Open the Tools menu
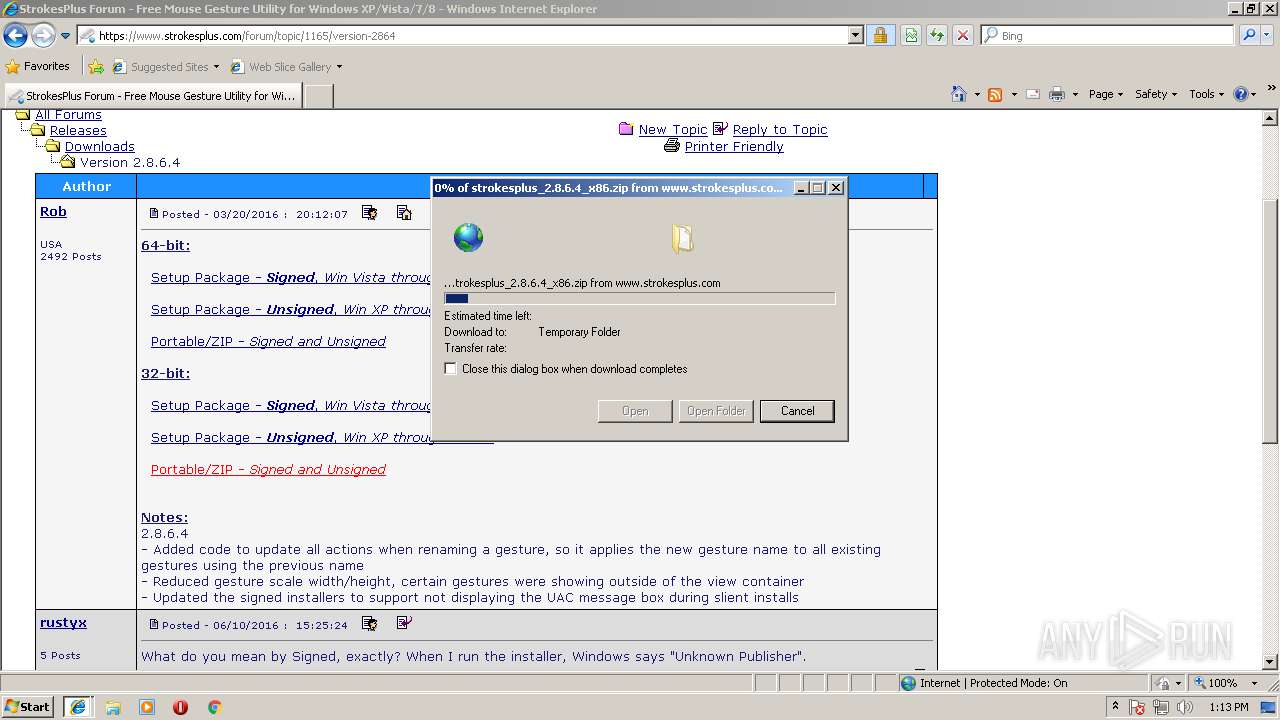The width and height of the screenshot is (1280, 720). point(1207,94)
